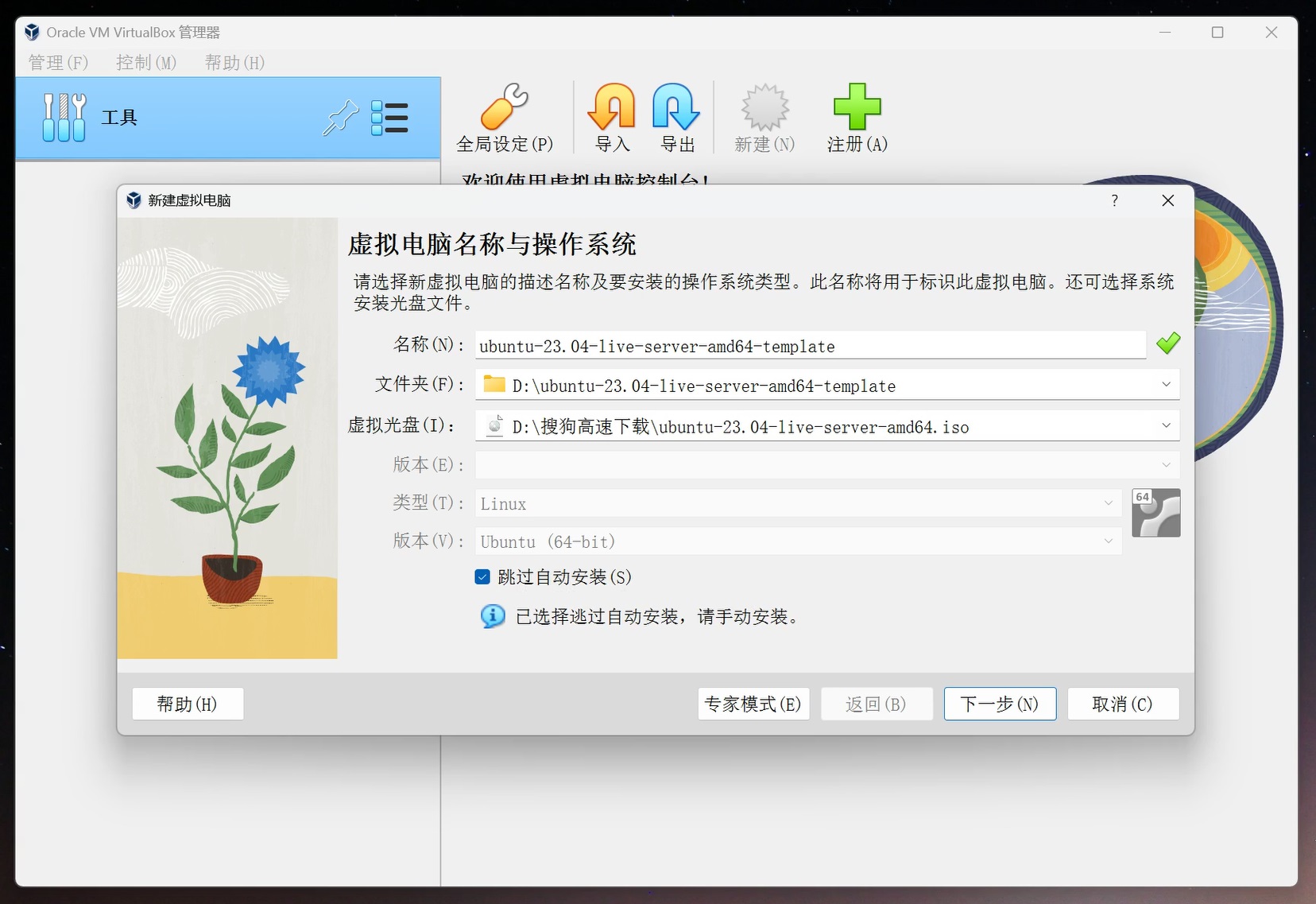Toggle Skip Unattended Installation (跳过自动安装) checkbox
The width and height of the screenshot is (1316, 904).
click(x=482, y=577)
